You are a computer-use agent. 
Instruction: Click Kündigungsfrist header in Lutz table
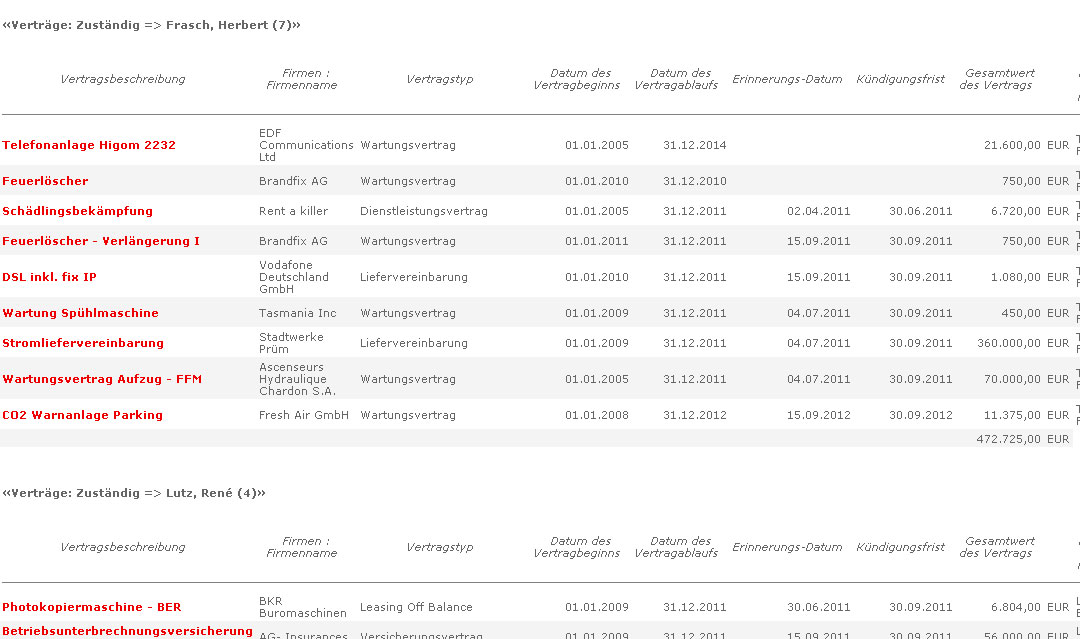tap(900, 547)
